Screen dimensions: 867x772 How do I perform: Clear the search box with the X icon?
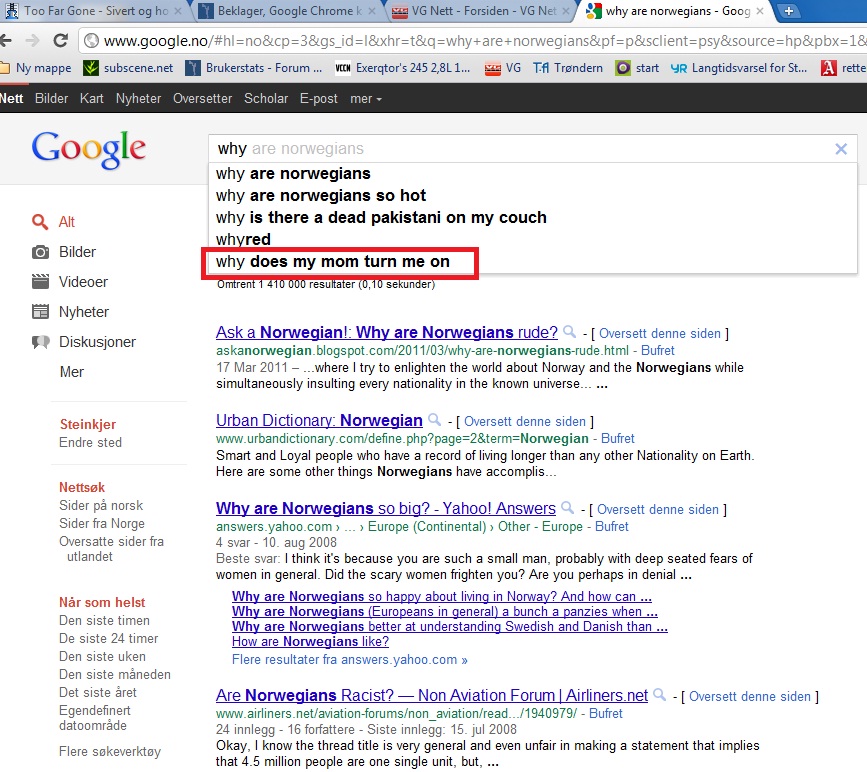click(840, 149)
